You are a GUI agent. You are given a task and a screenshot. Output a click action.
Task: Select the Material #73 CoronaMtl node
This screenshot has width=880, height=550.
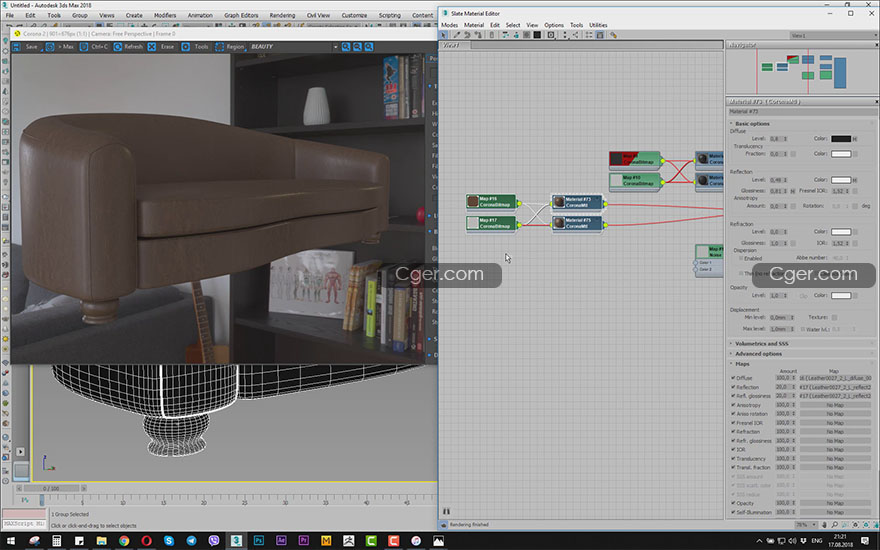pyautogui.click(x=577, y=201)
